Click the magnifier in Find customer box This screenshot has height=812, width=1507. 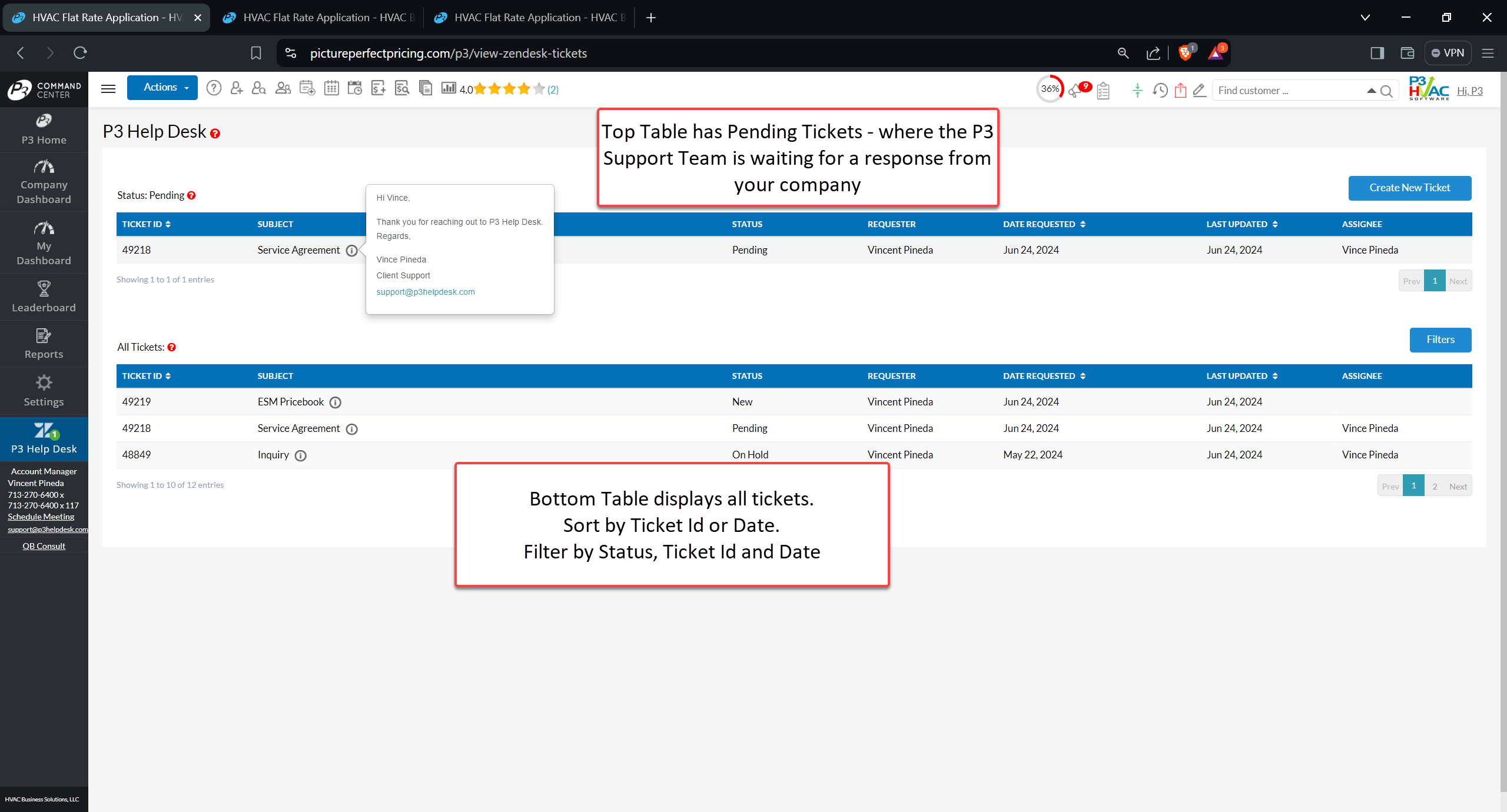pos(1386,91)
